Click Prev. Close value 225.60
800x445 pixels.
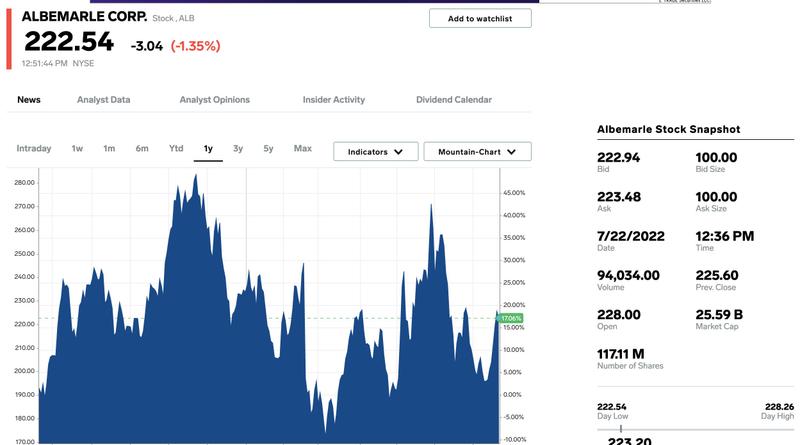click(x=717, y=276)
